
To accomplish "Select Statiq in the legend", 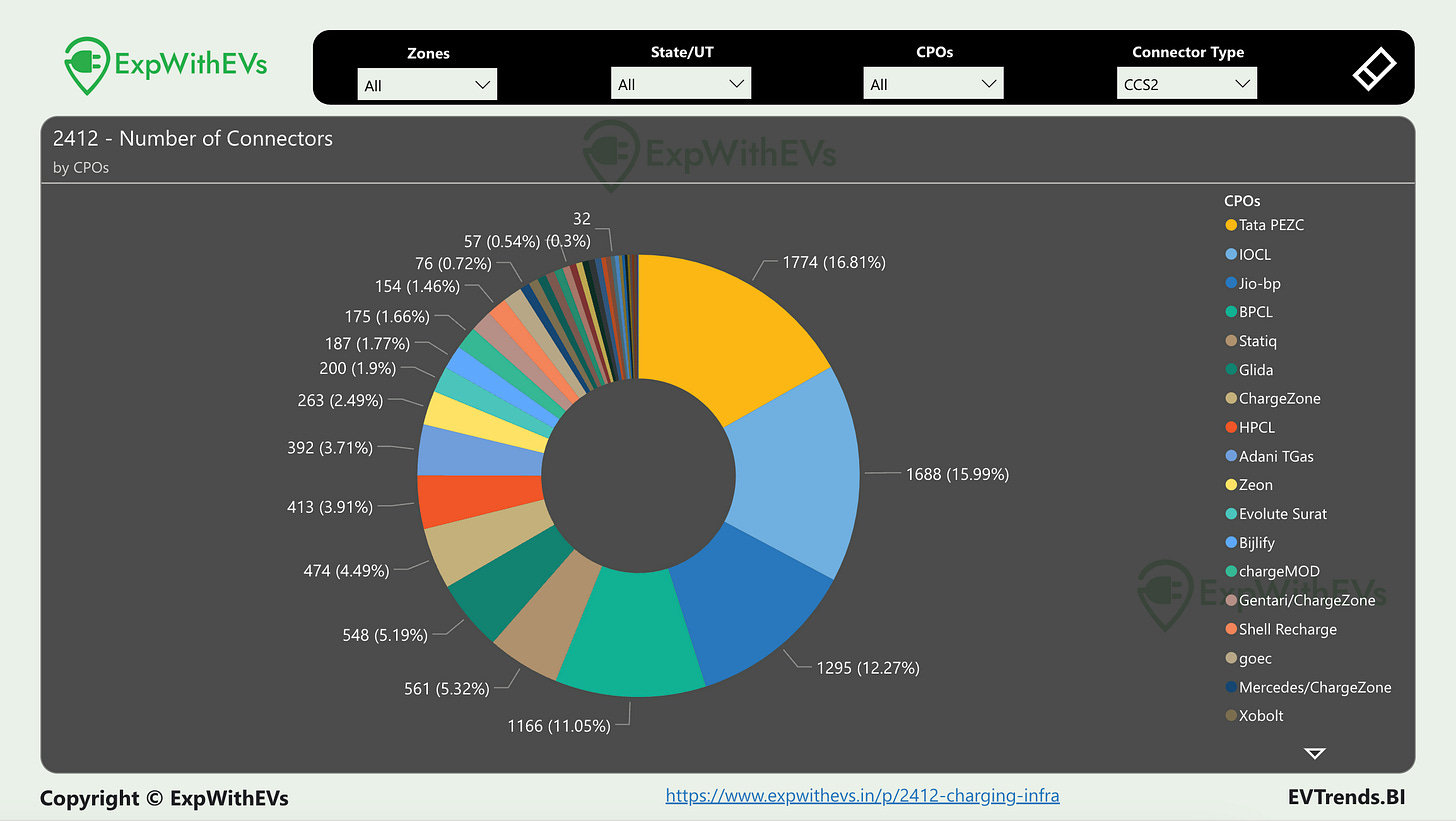I will (x=1251, y=341).
